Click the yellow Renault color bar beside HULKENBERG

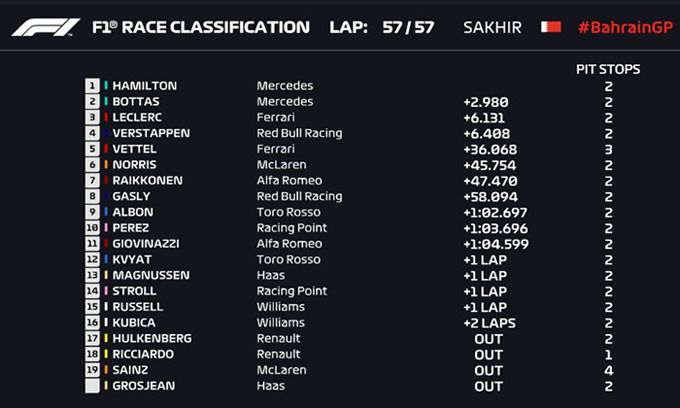tap(106, 338)
